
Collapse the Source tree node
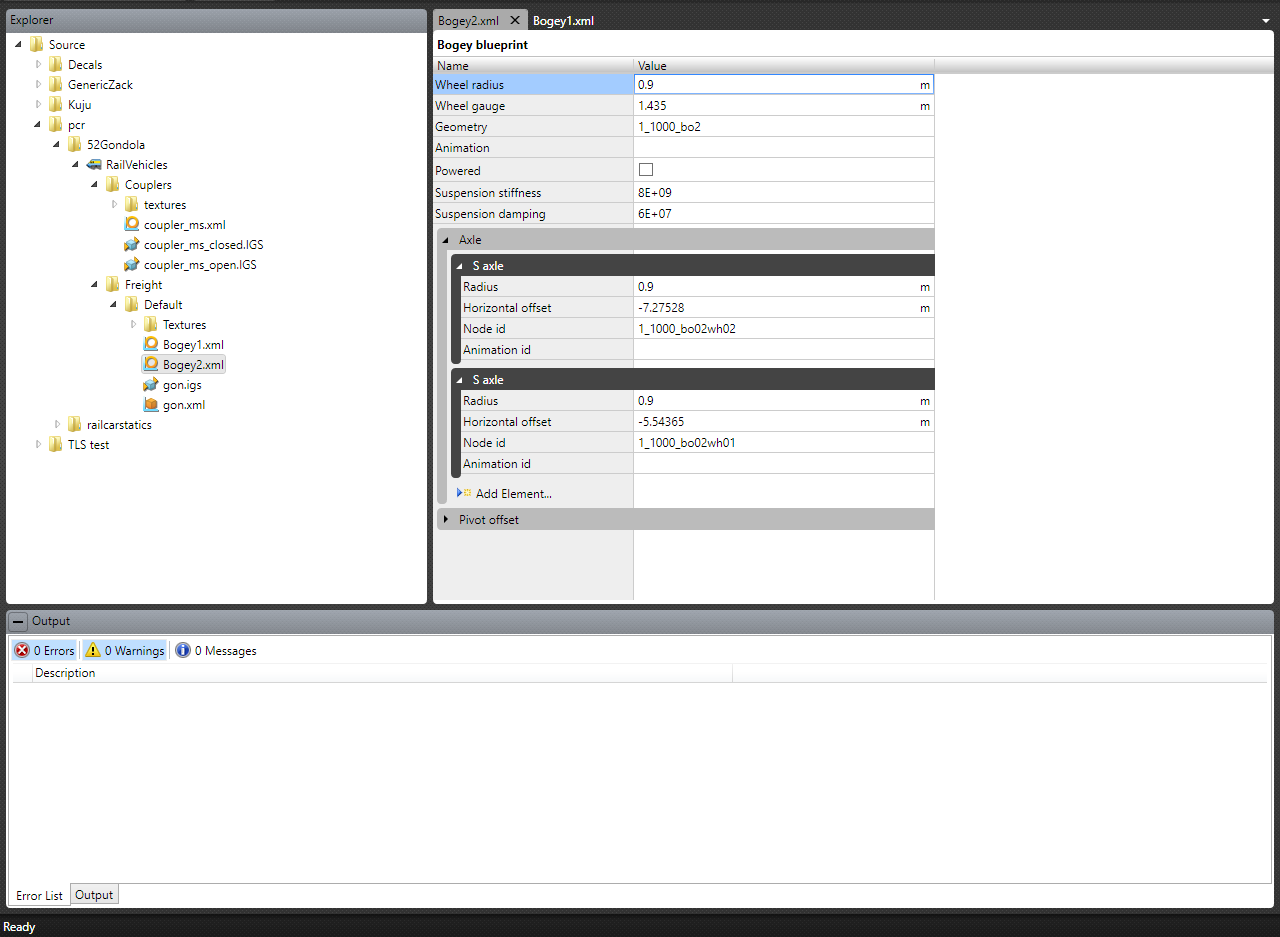(20, 45)
